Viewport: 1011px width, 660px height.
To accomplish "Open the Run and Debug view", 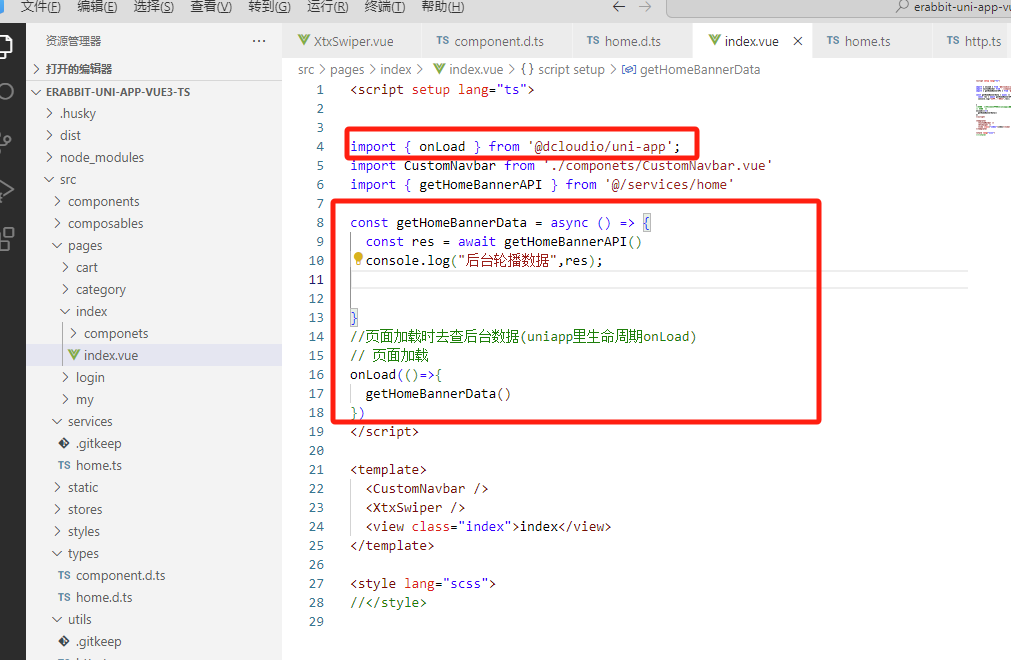I will coord(5,189).
